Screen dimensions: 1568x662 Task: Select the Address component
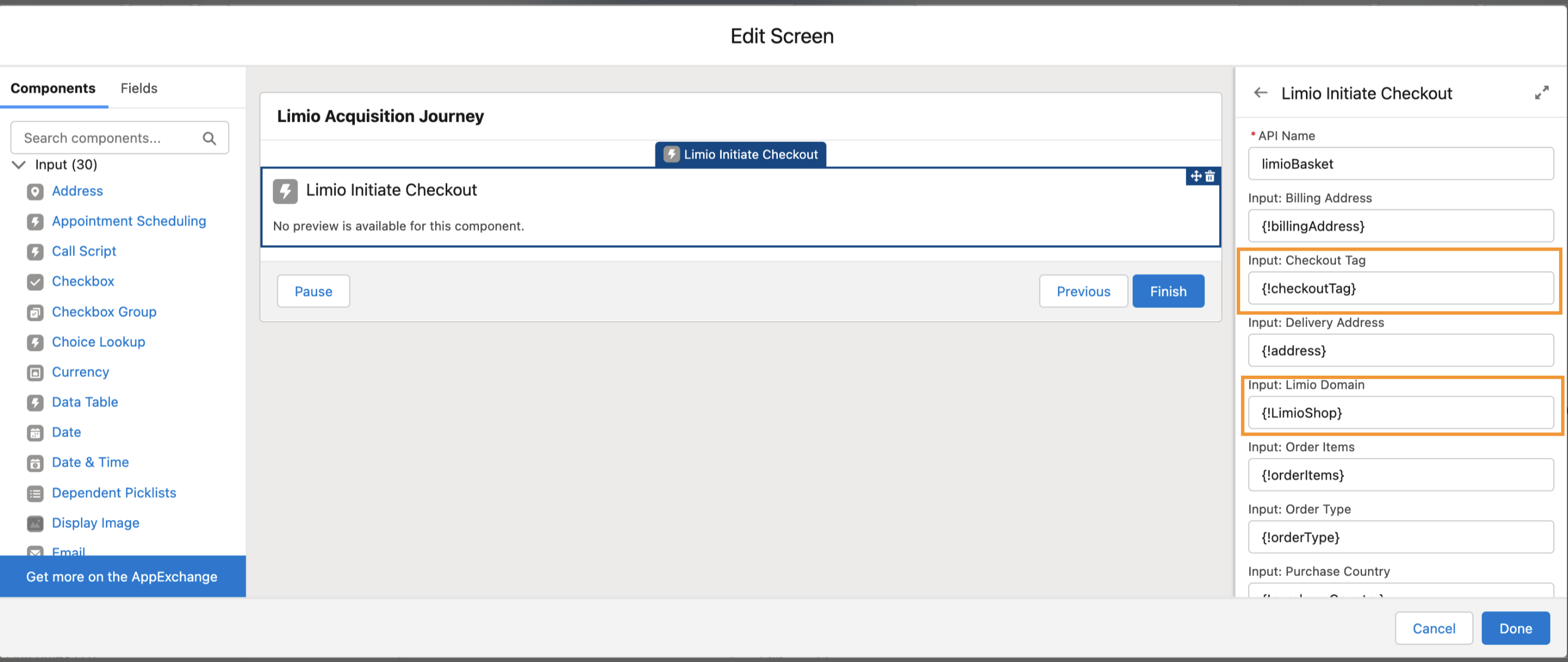78,191
